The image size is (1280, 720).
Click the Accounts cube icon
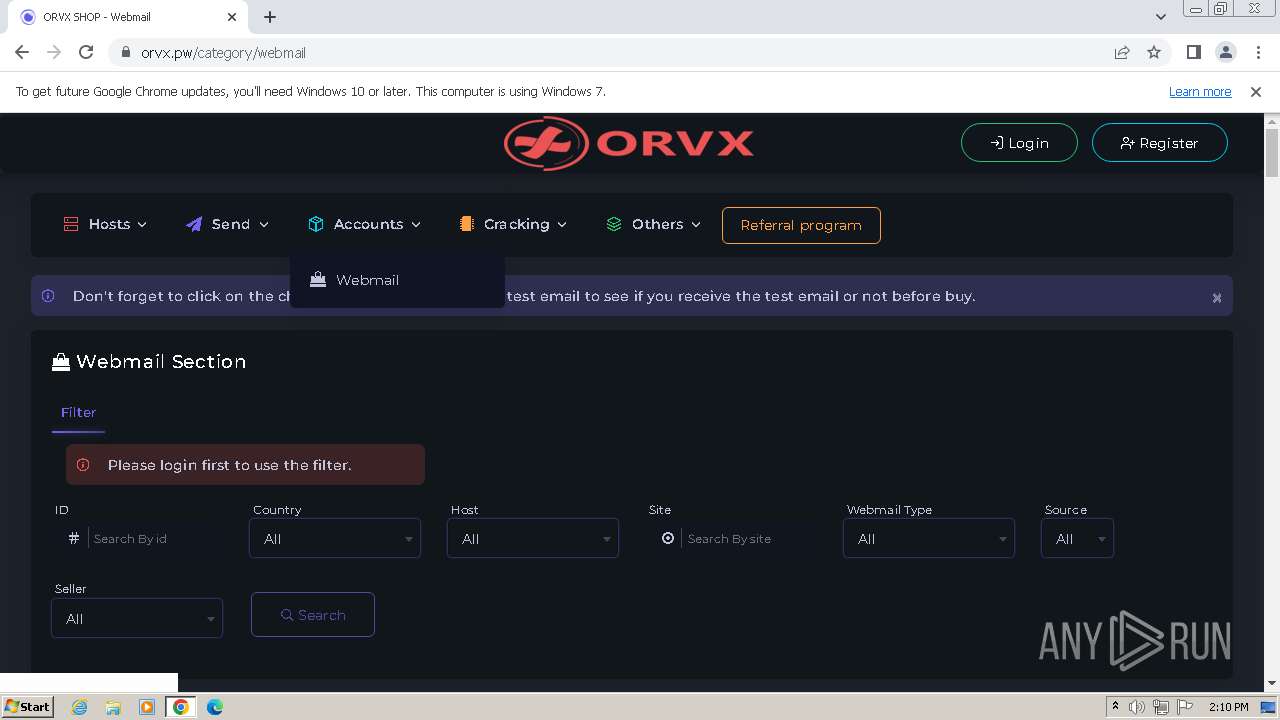(316, 224)
